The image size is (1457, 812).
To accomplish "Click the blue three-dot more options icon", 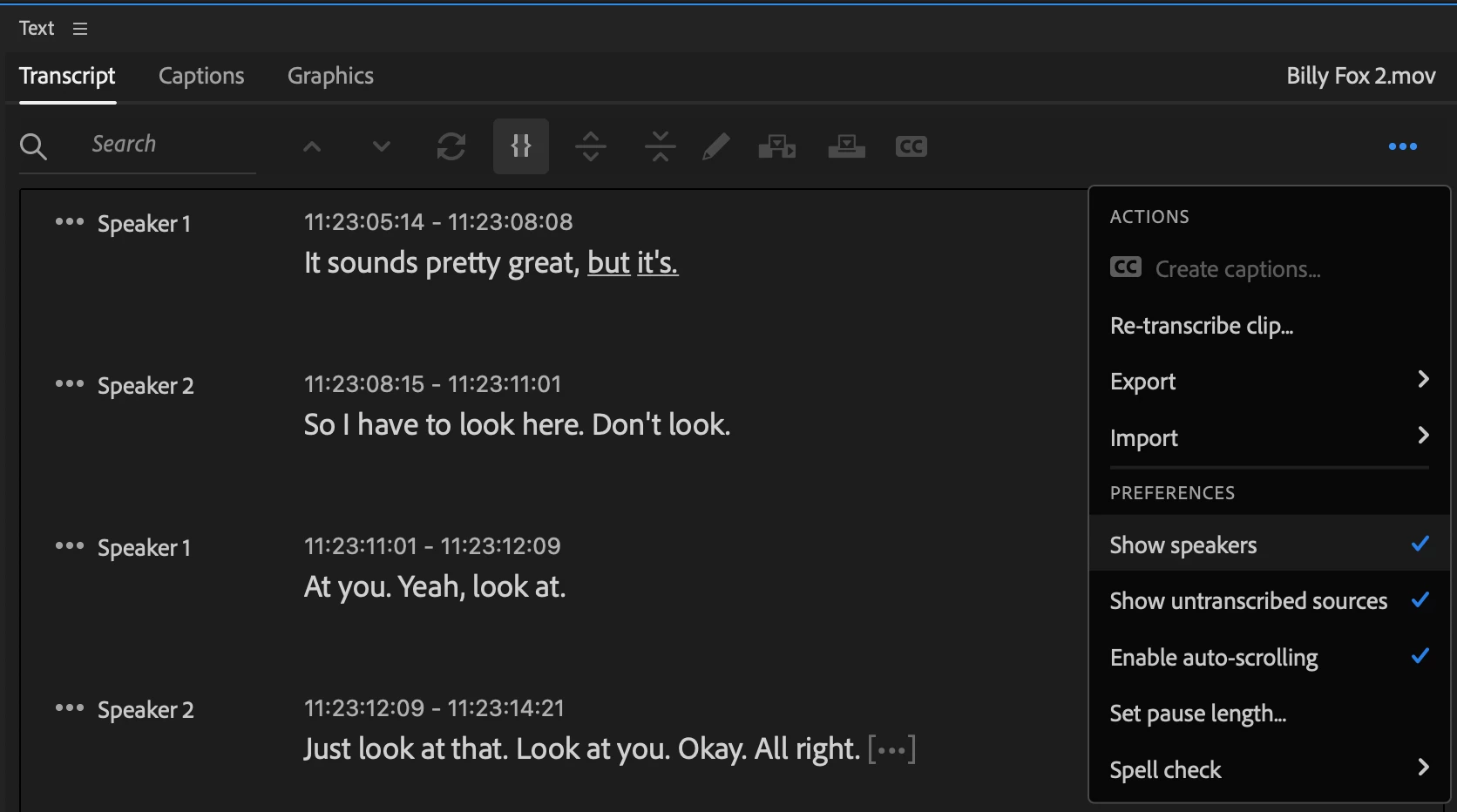I will tap(1403, 146).
